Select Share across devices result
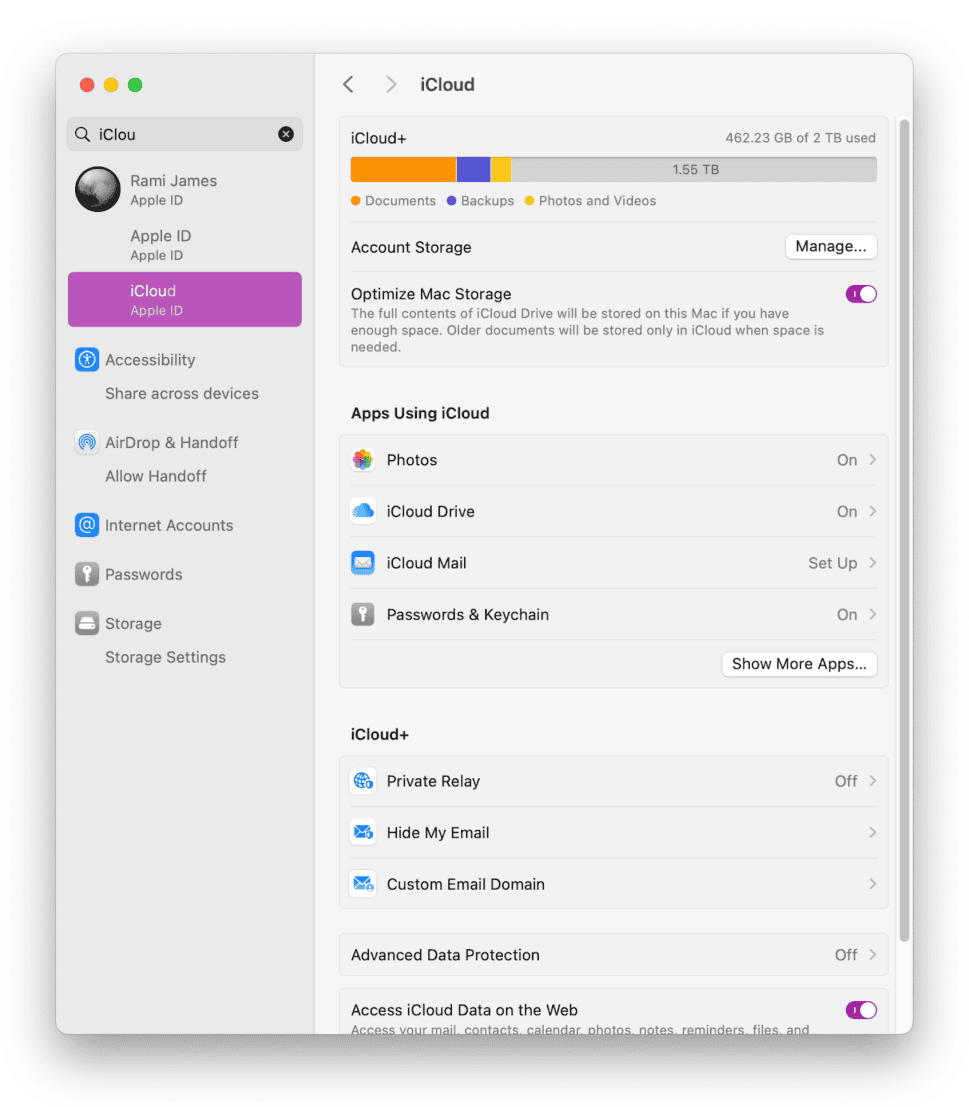 click(x=181, y=393)
